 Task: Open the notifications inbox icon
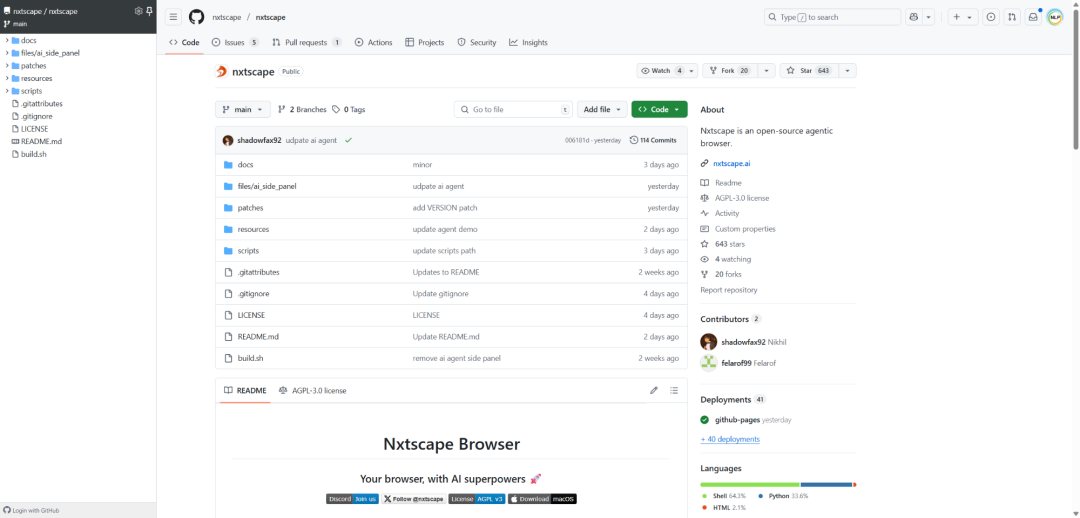click(x=1032, y=17)
